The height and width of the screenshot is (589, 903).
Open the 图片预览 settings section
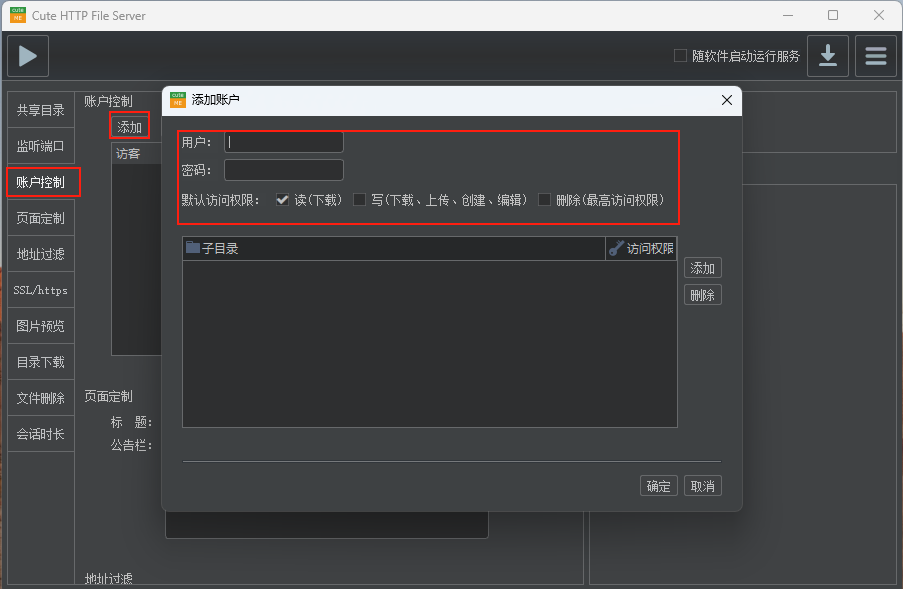pos(40,325)
